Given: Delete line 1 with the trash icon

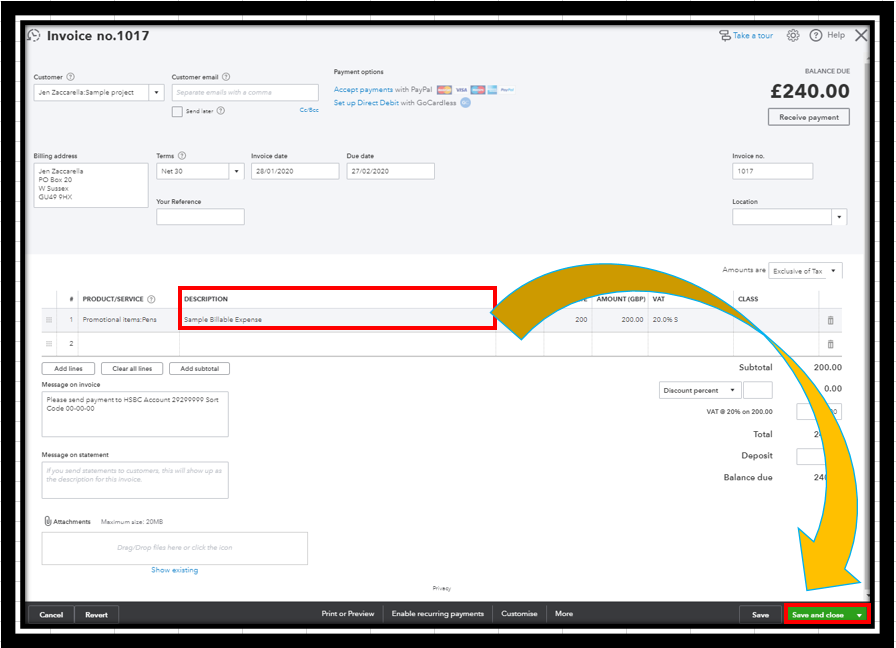Looking at the screenshot, I should tap(830, 320).
